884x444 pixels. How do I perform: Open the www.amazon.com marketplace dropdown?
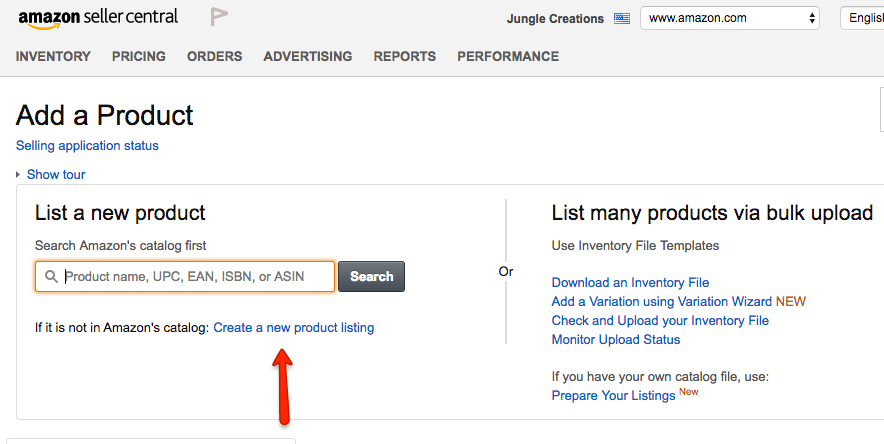[x=730, y=18]
